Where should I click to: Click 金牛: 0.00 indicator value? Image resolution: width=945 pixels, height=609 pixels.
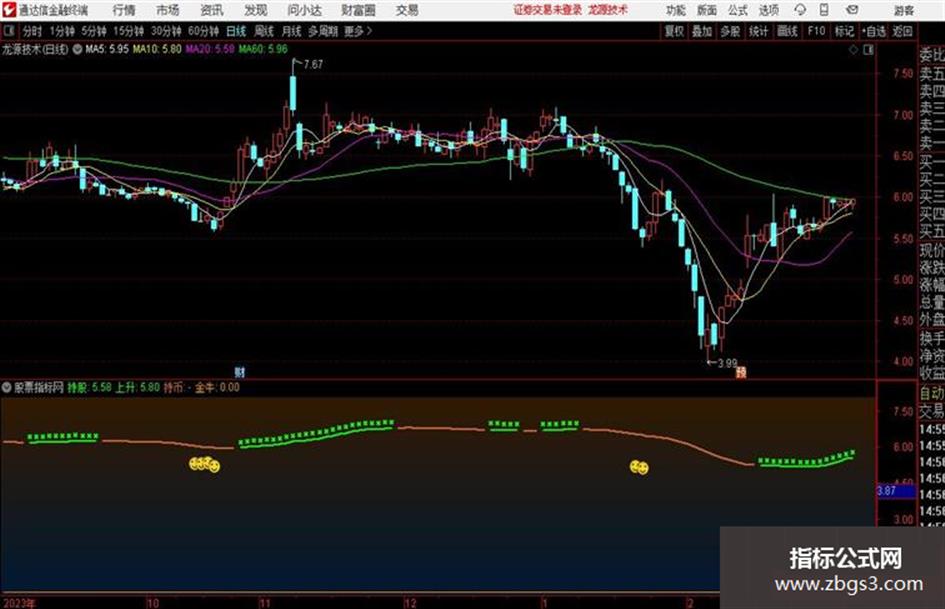coord(217,388)
